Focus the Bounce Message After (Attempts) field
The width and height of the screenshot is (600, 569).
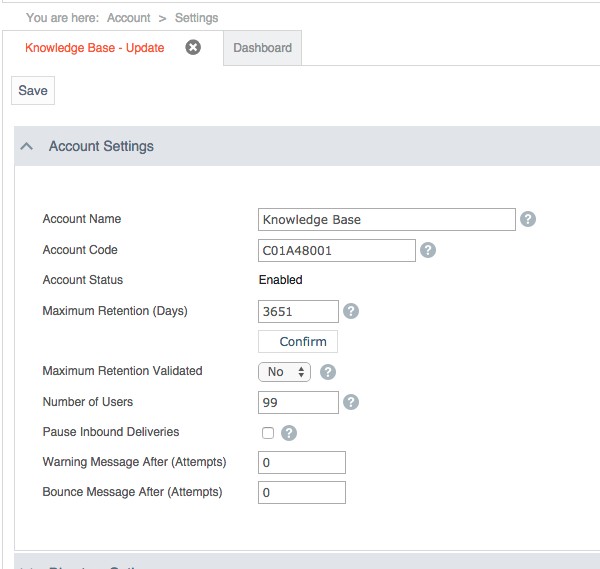302,492
